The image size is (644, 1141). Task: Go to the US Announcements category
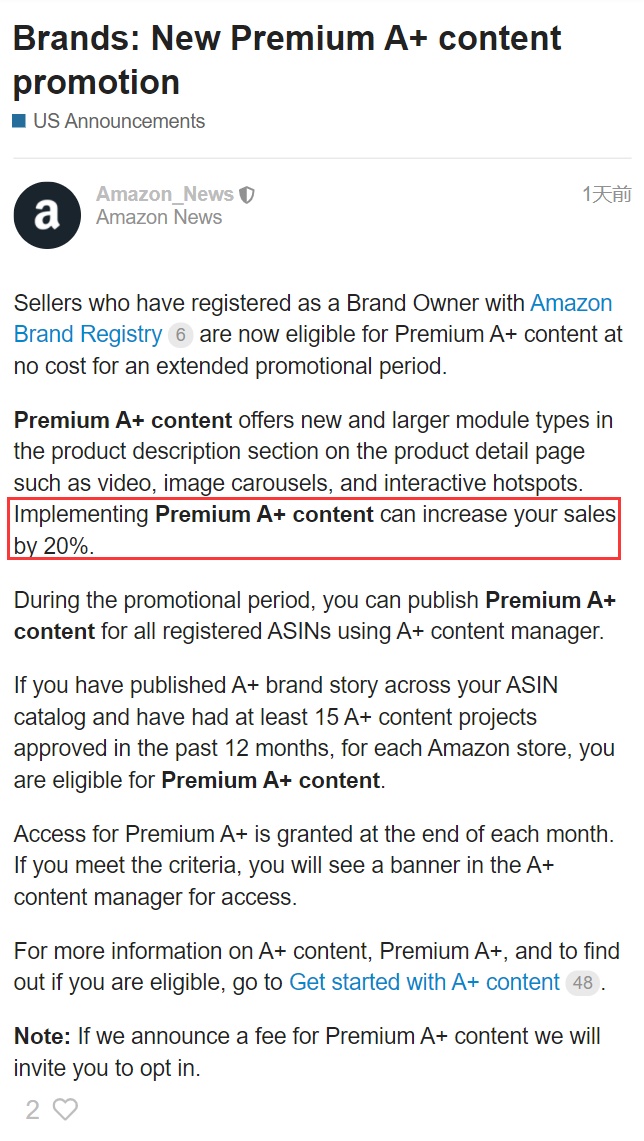[x=119, y=121]
